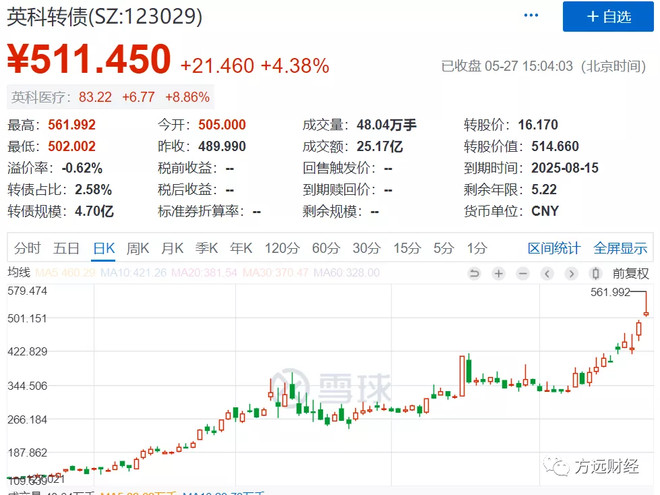Select the 1分 tab
Image resolution: width=660 pixels, height=495 pixels.
[476, 248]
